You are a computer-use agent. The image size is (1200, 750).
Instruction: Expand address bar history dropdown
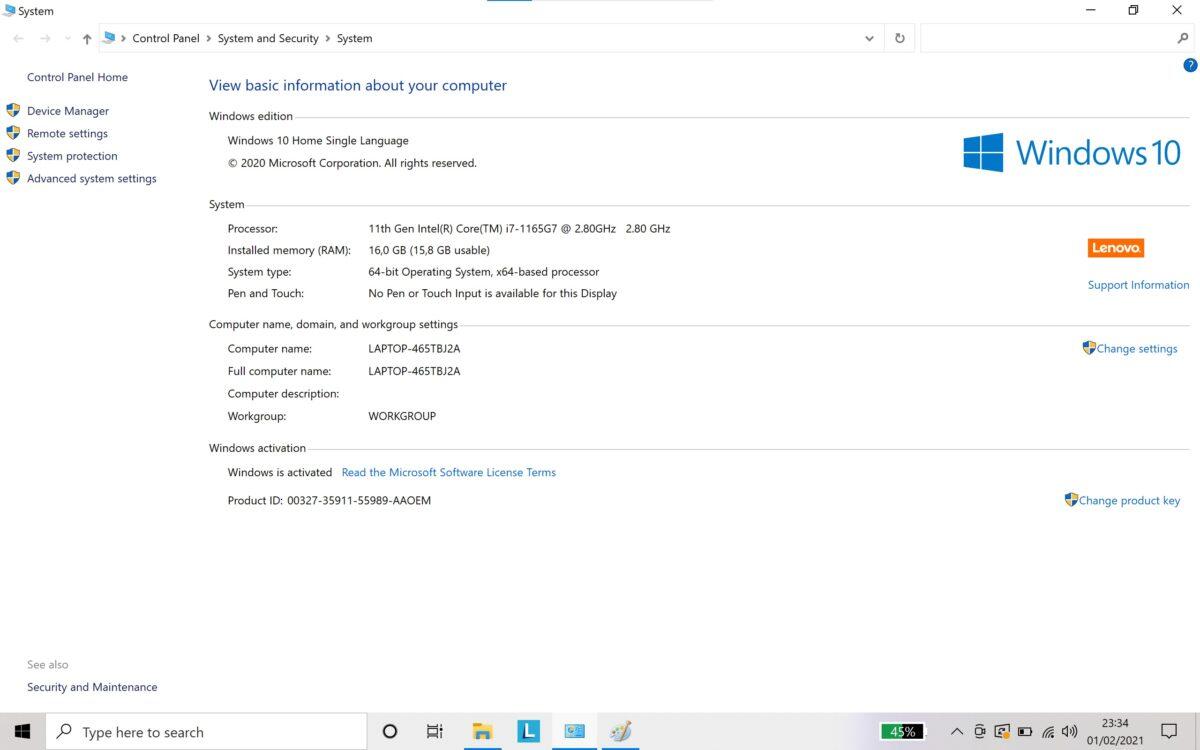[x=870, y=38]
